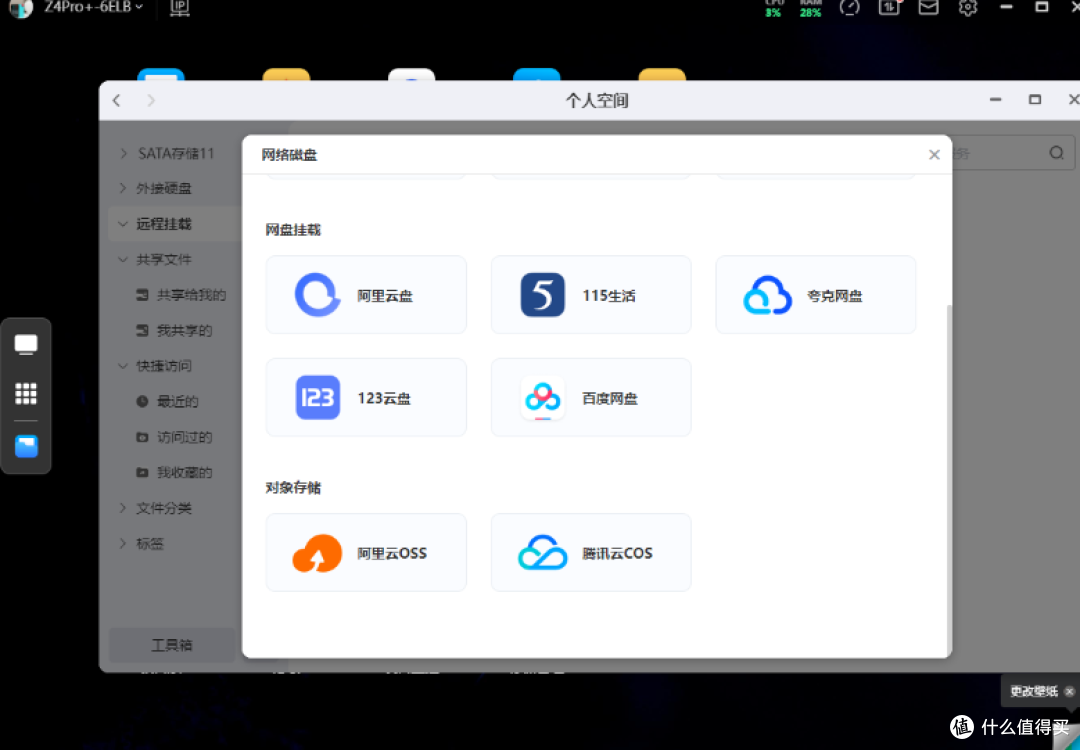Select the 115生活 network disk card
The height and width of the screenshot is (750, 1080).
(591, 295)
